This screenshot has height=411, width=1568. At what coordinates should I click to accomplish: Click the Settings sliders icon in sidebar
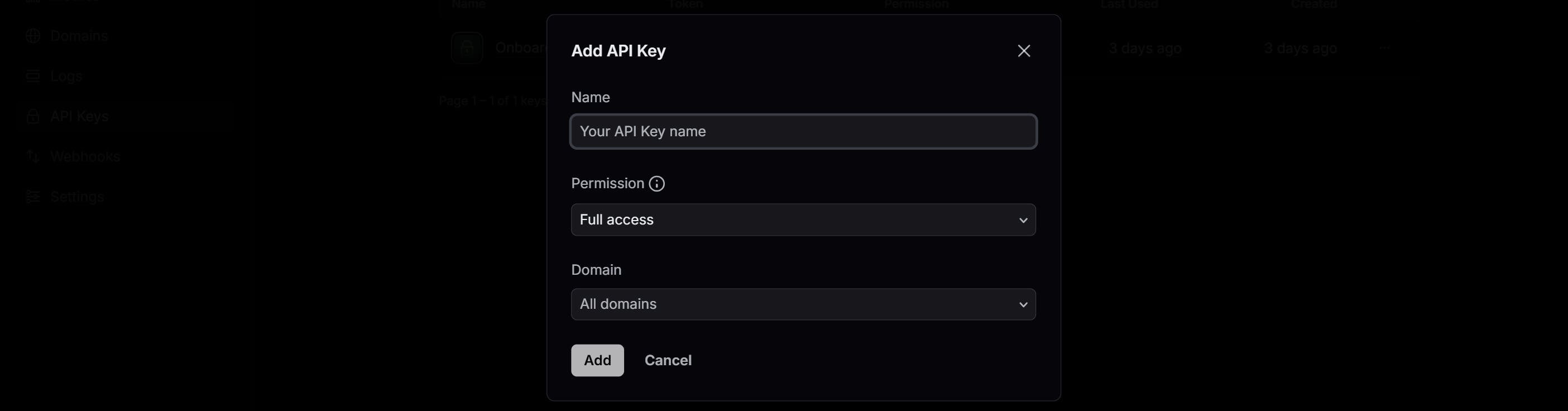pyautogui.click(x=33, y=197)
